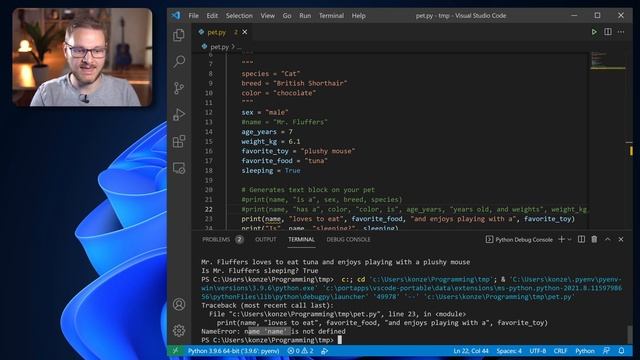The width and height of the screenshot is (640, 360).
Task: Open notifications bell in status bar
Action: pyautogui.click(x=621, y=351)
